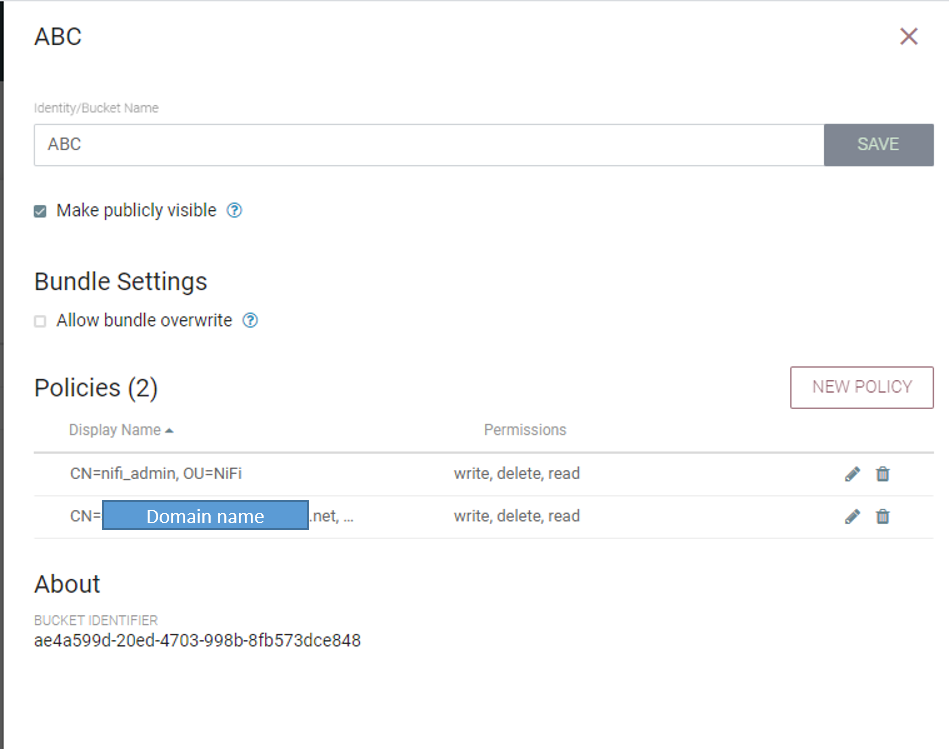Click the Bundle Settings section heading
This screenshot has height=749, width=949.
(x=120, y=281)
